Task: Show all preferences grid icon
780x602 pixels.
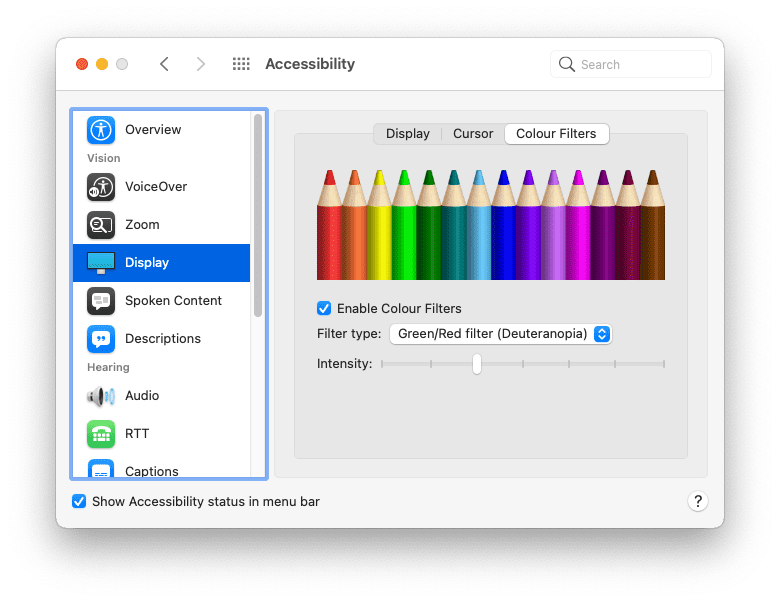Action: (x=241, y=64)
